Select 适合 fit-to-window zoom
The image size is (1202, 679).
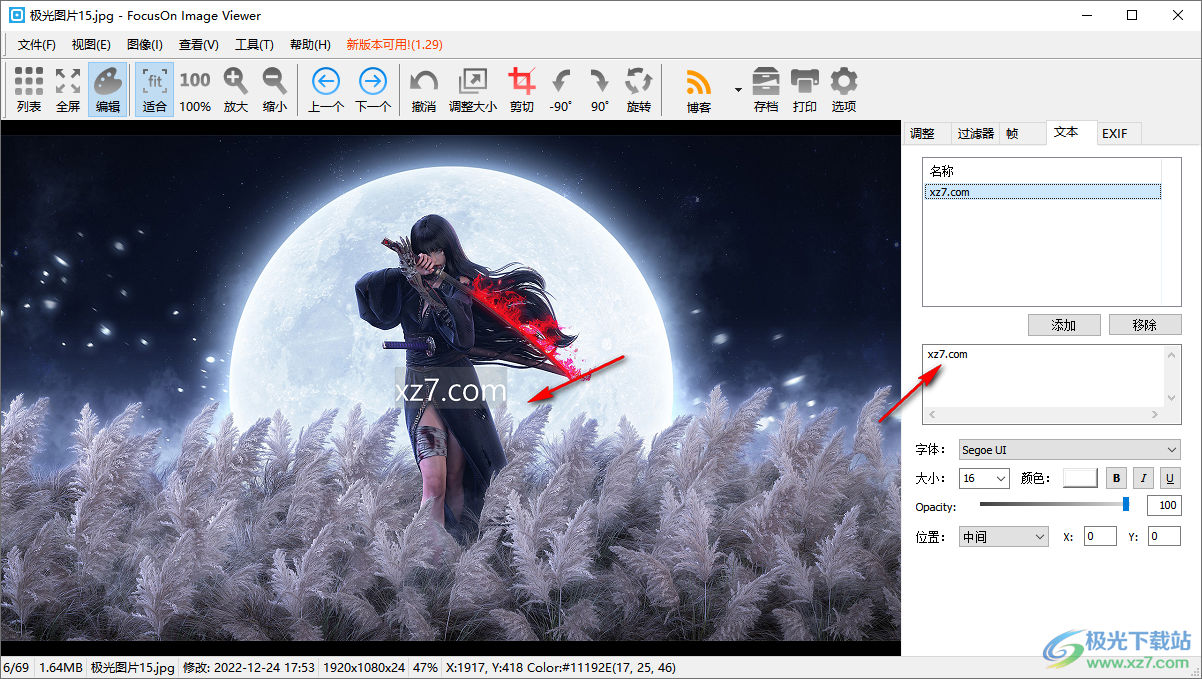click(155, 90)
